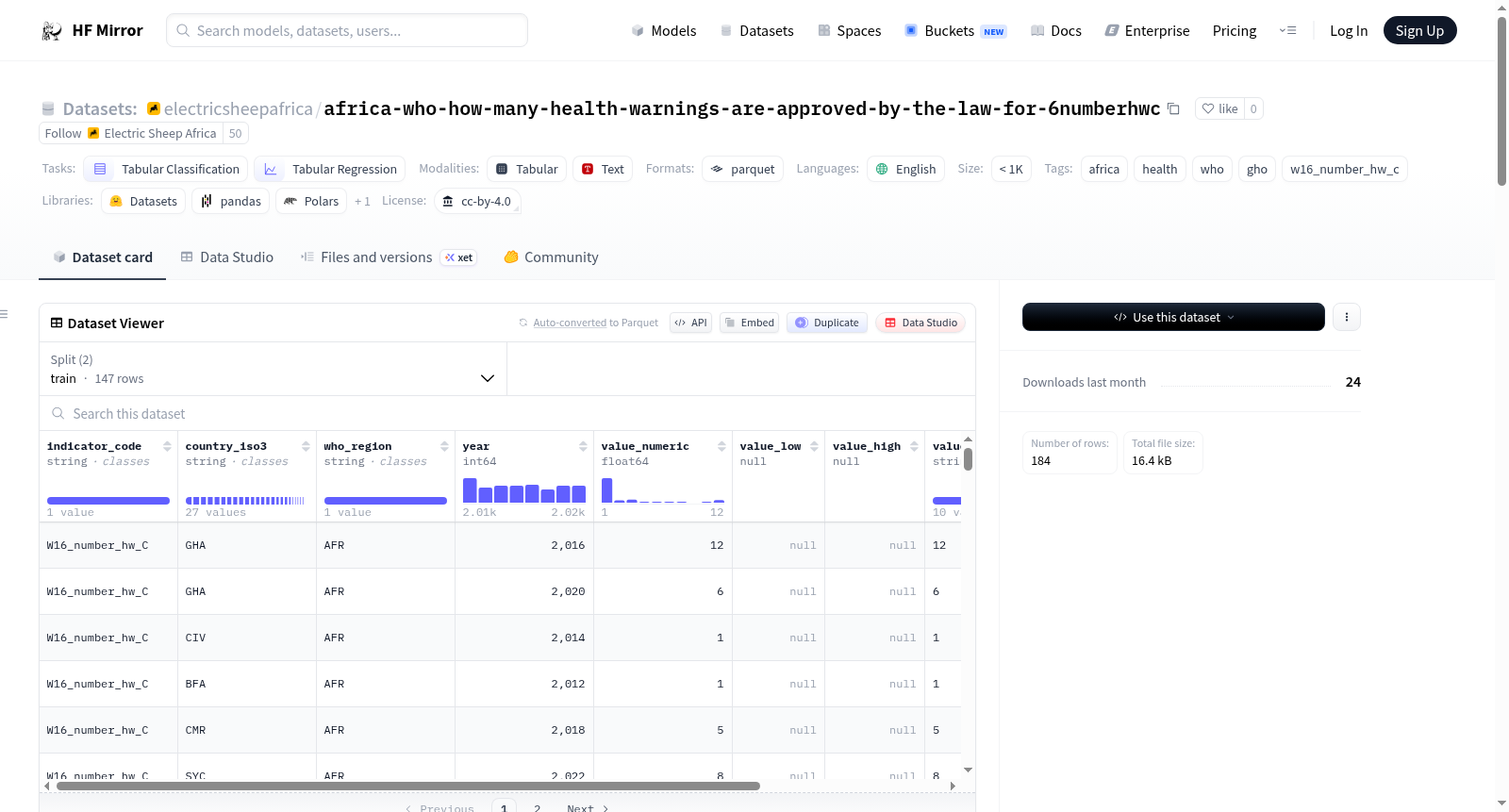
Task: Select the CIV country cell
Action: 247,638
